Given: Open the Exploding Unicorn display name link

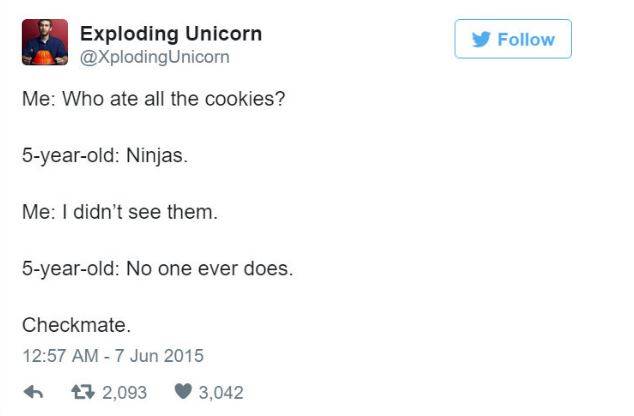Looking at the screenshot, I should click(171, 34).
